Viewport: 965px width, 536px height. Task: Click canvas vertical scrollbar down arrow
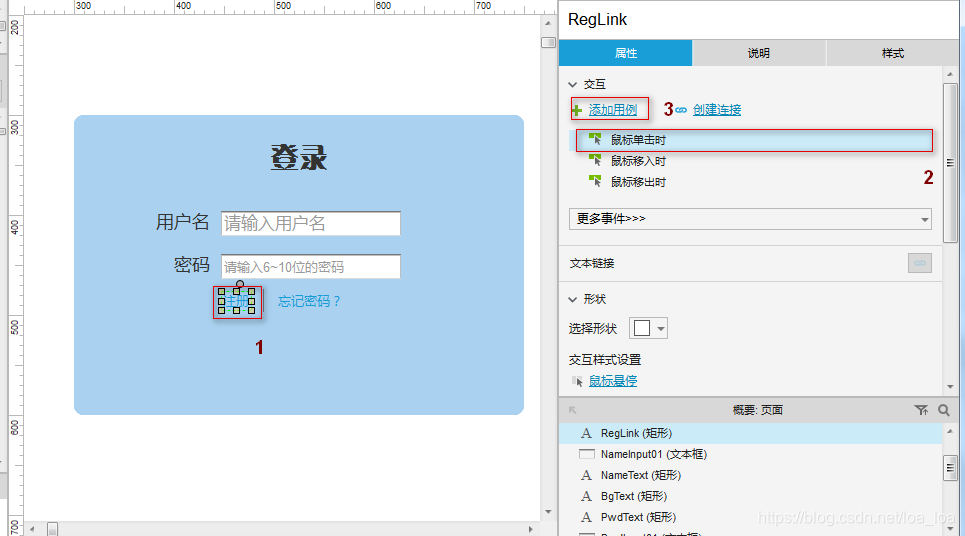click(x=548, y=512)
